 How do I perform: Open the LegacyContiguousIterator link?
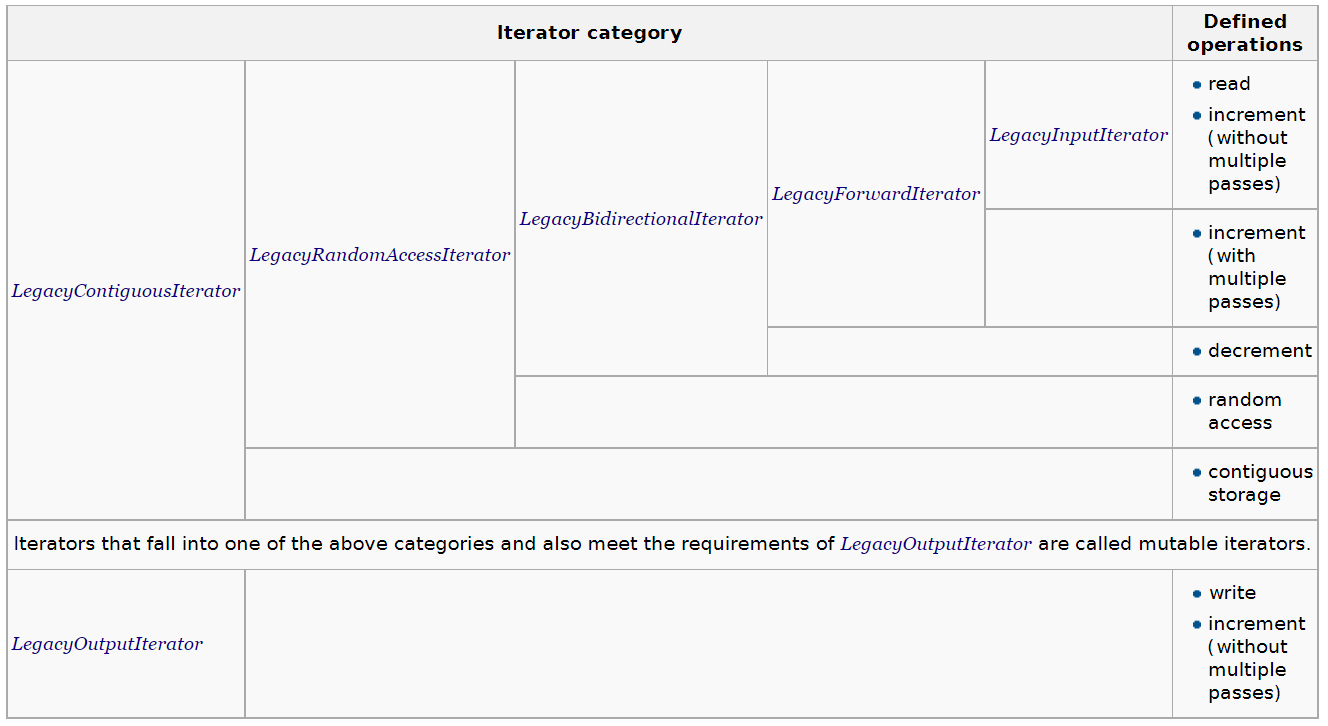[x=126, y=291]
